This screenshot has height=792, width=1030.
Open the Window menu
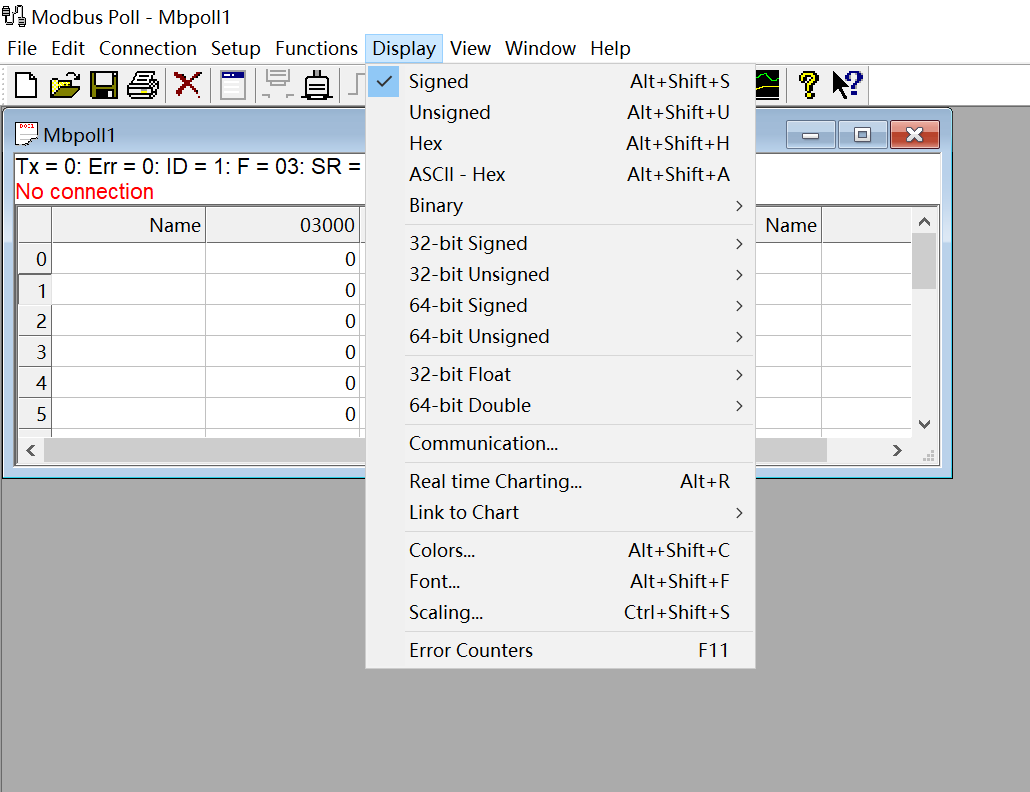541,49
